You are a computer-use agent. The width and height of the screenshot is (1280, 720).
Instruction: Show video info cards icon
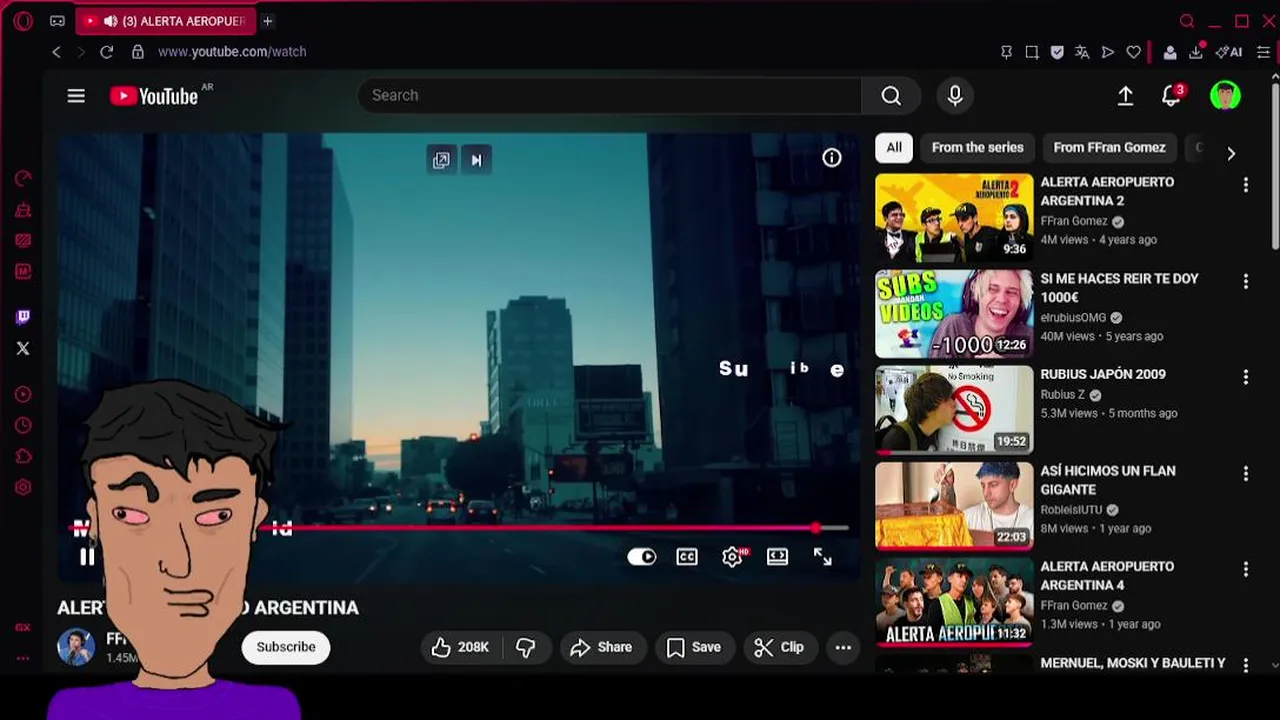pos(832,158)
